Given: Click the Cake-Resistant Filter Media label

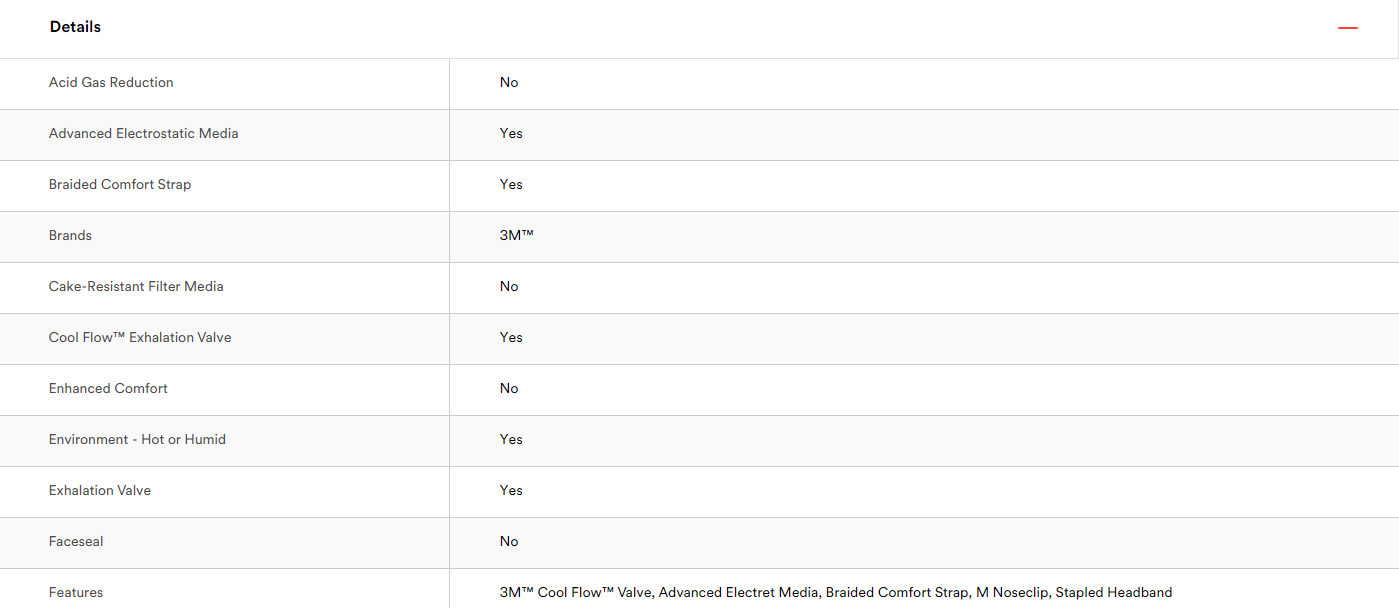Looking at the screenshot, I should (136, 287).
